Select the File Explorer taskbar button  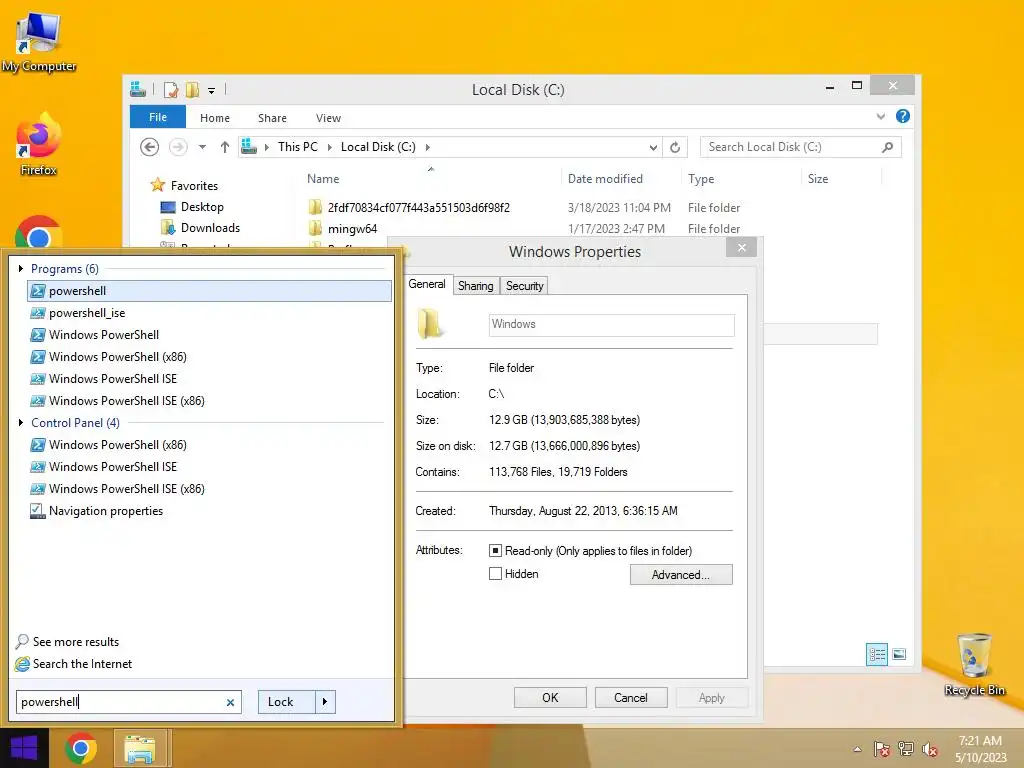140,748
